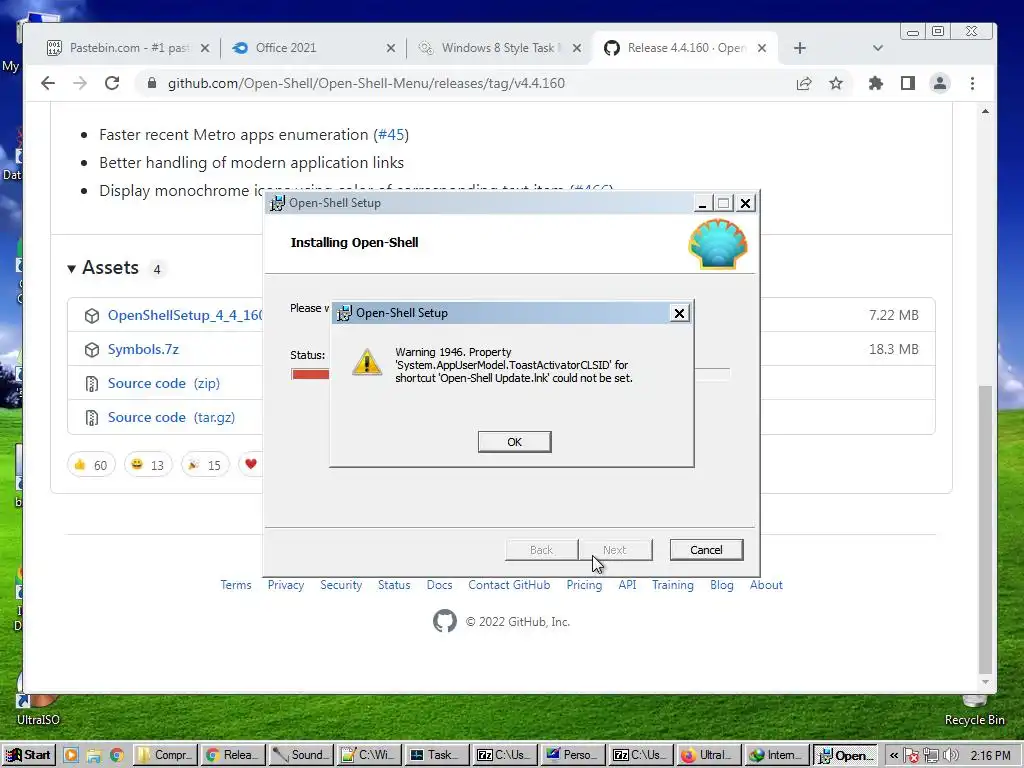The width and height of the screenshot is (1024, 768).
Task: Download Symbols.7z asset
Action: click(x=143, y=349)
